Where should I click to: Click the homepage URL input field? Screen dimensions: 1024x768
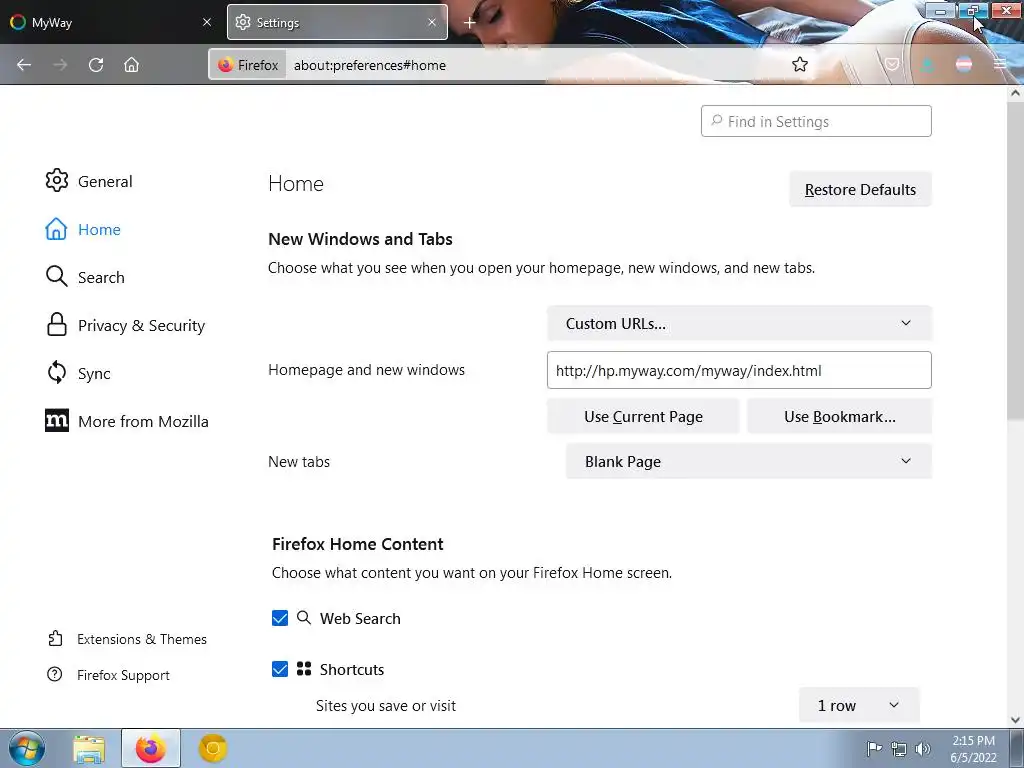[739, 370]
